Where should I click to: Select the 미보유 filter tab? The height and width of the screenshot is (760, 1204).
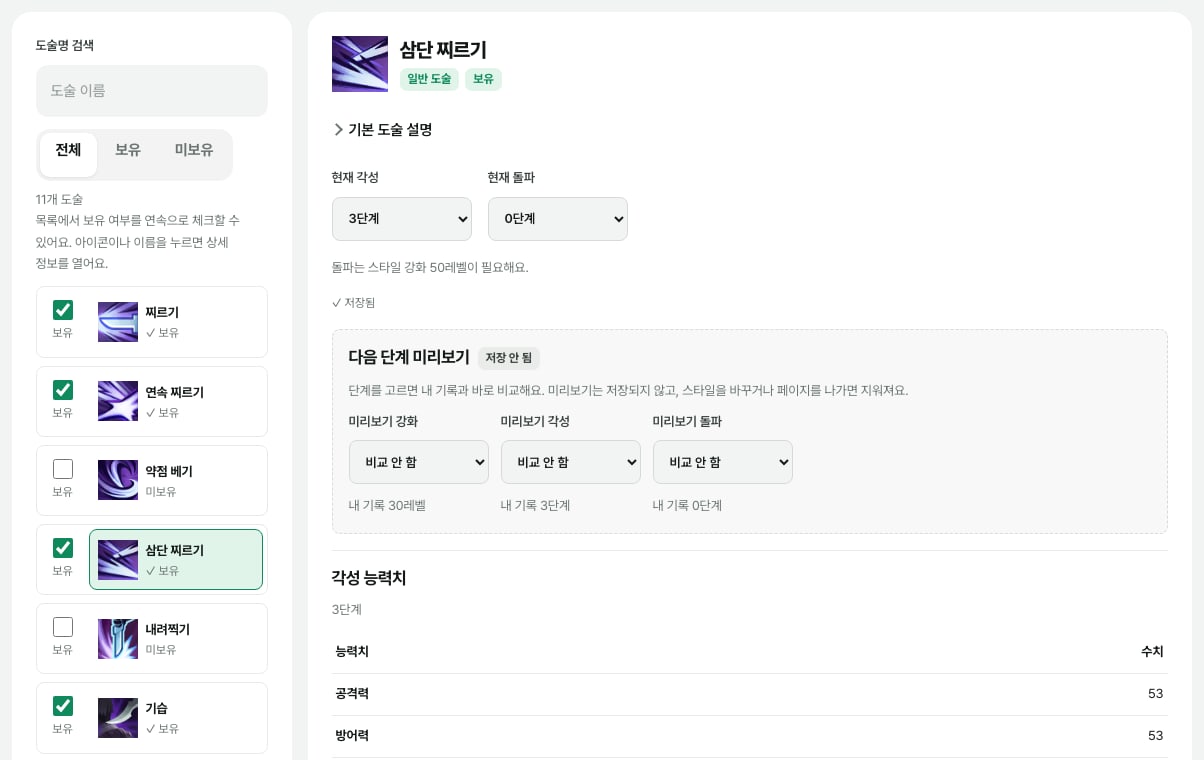coord(194,151)
